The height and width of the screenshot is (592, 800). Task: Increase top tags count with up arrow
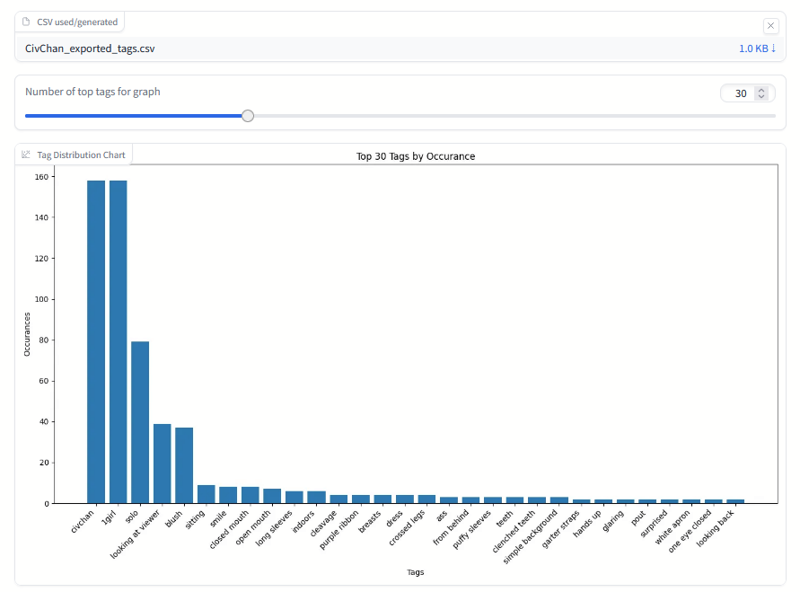[761, 90]
